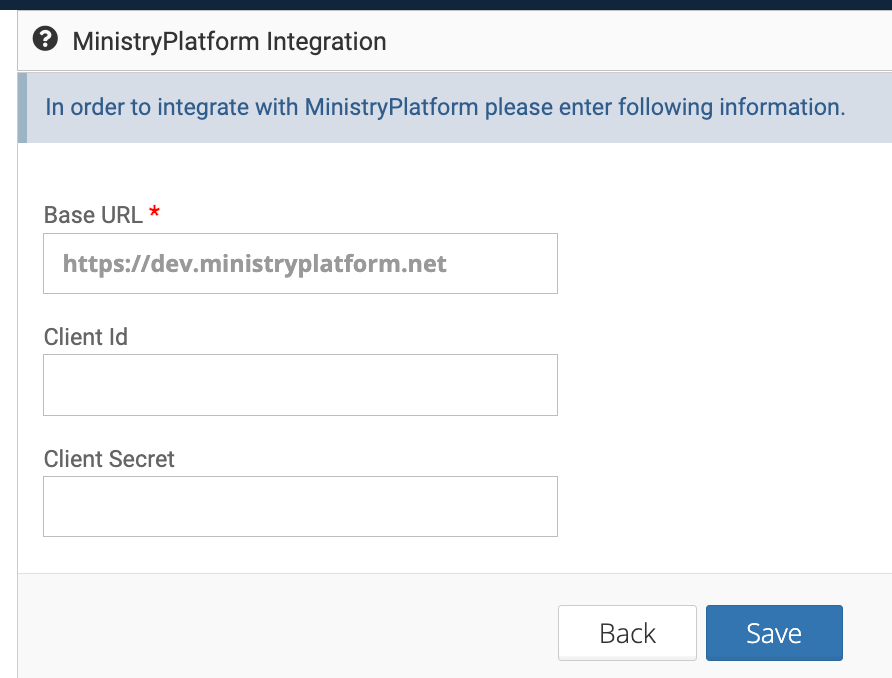Image resolution: width=892 pixels, height=678 pixels.
Task: Click the Client Secret label
Action: tap(109, 459)
